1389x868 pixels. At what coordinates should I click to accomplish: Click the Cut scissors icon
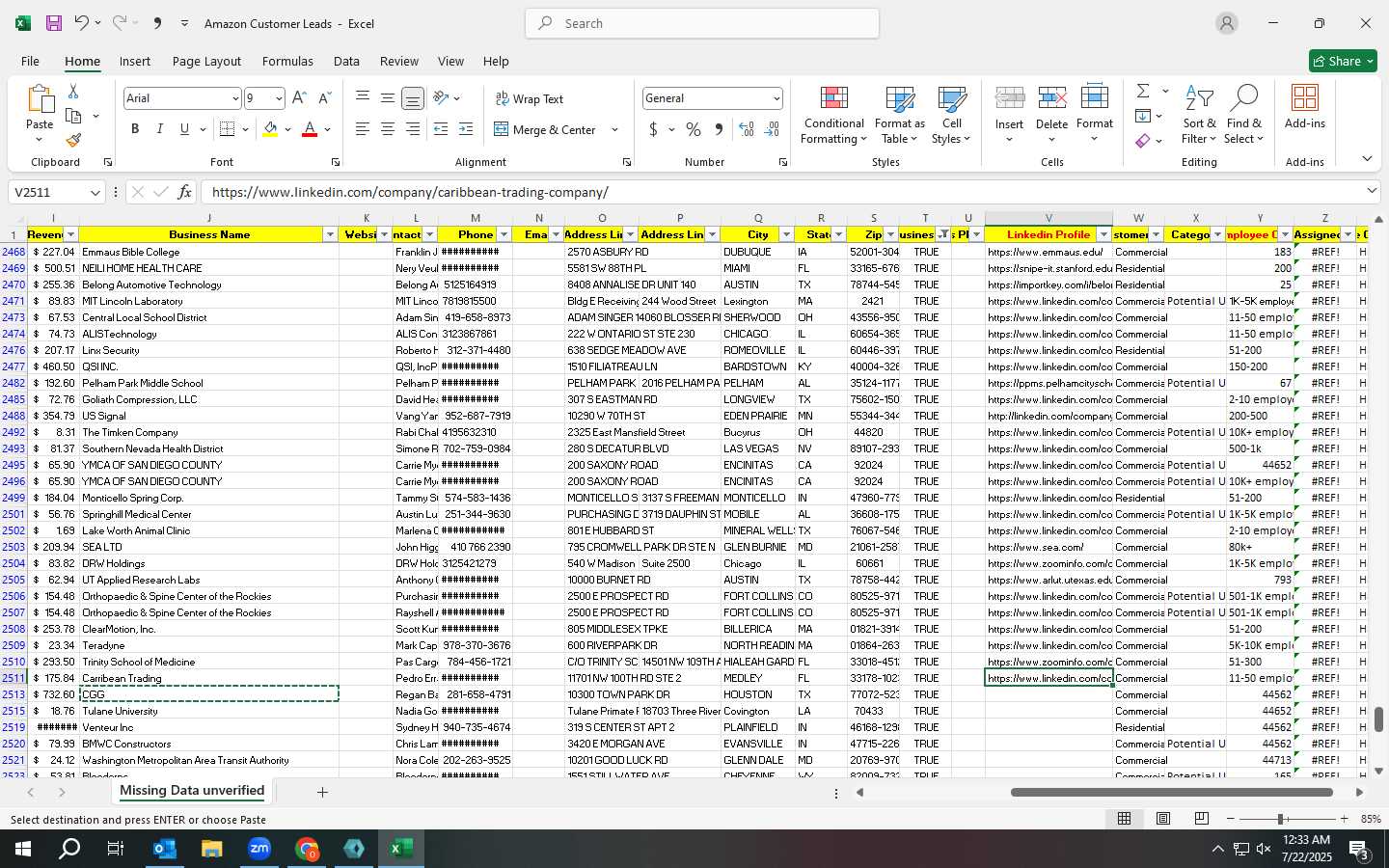(73, 91)
